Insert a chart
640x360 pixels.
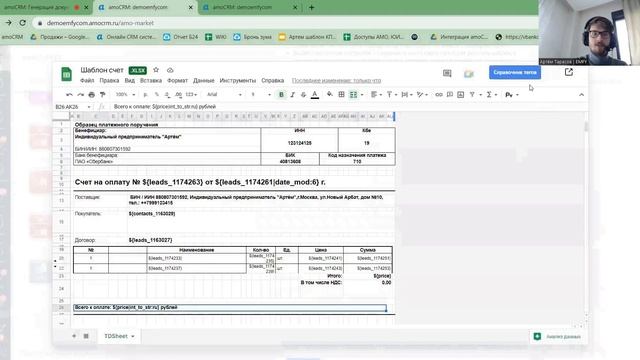[x=460, y=95]
